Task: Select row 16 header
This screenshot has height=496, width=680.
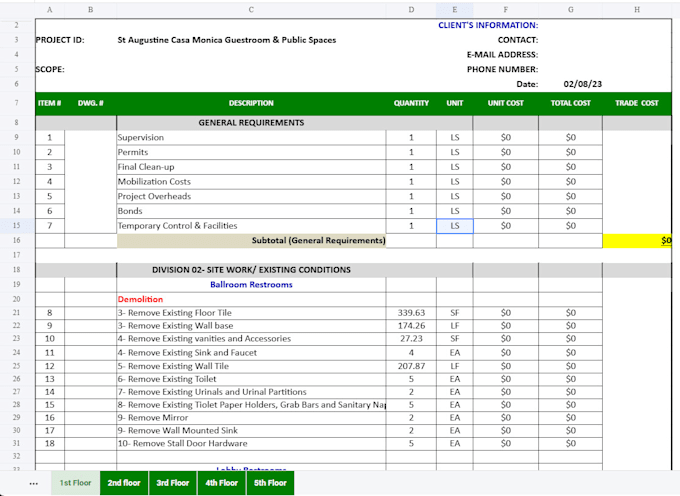Action: click(x=16, y=240)
